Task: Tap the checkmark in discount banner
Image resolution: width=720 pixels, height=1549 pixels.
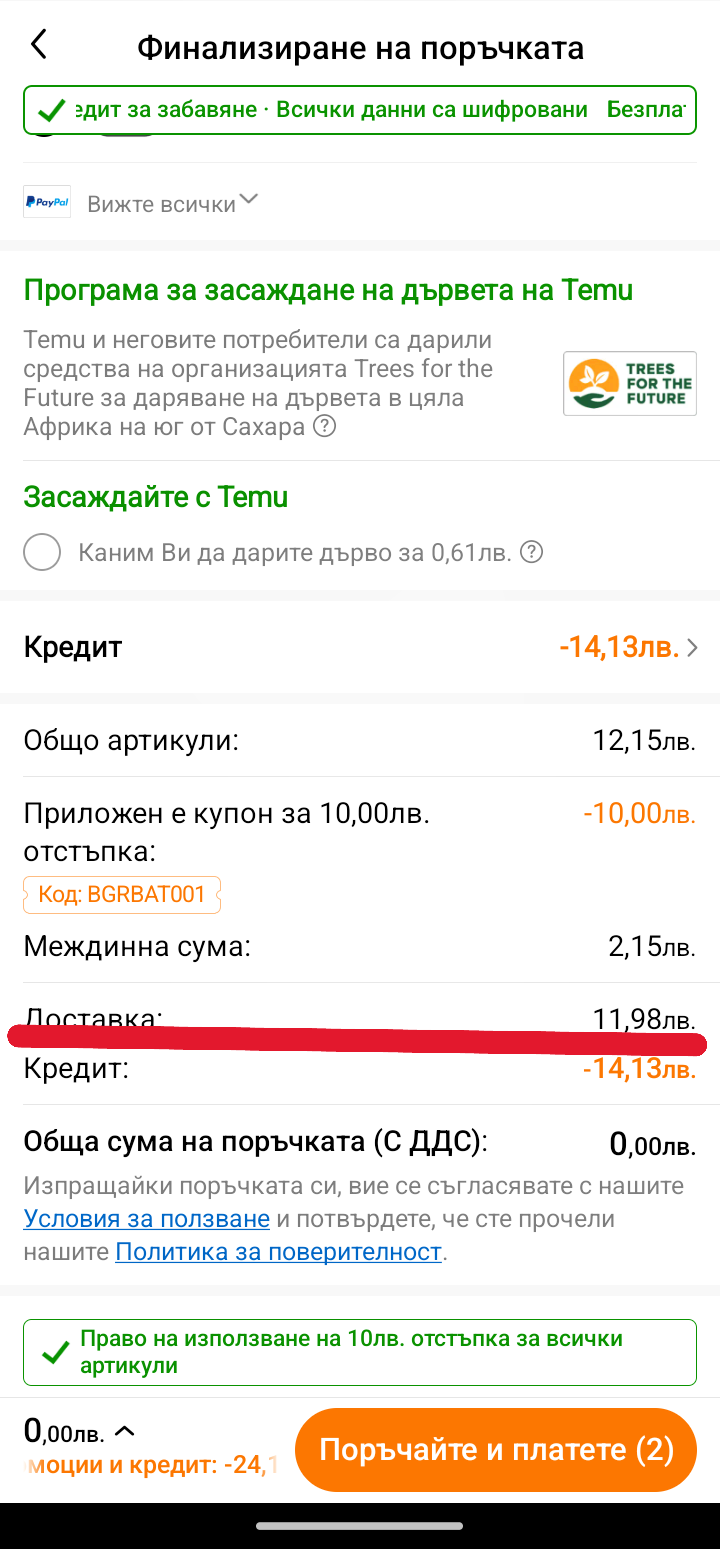Action: click(55, 1353)
